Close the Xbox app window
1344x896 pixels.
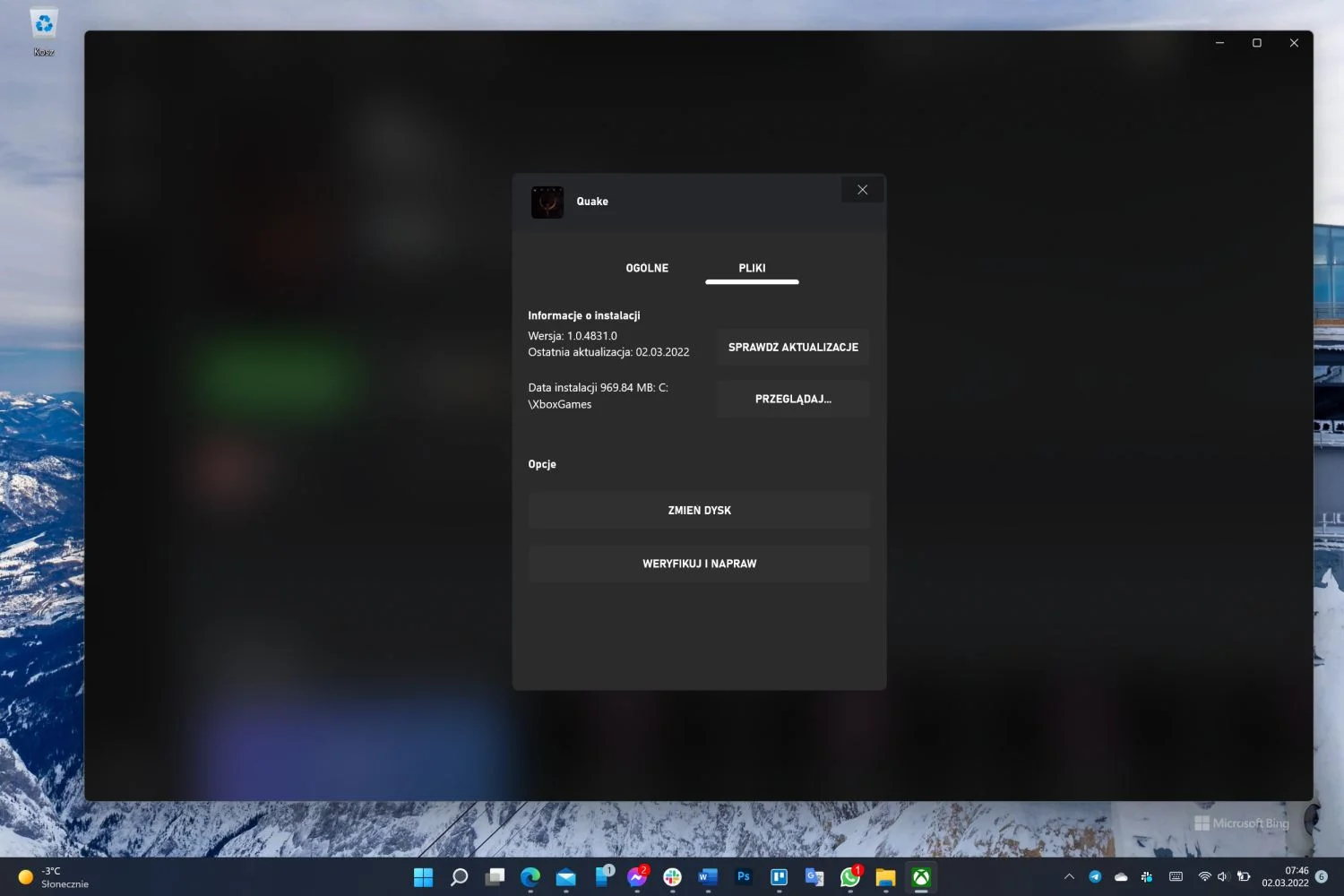point(1294,43)
